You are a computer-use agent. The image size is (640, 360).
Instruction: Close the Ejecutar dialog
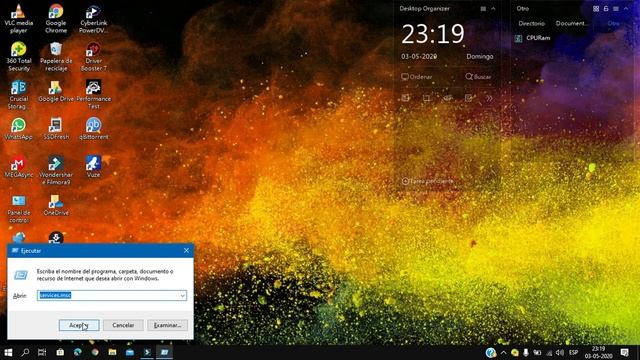[x=186, y=250]
